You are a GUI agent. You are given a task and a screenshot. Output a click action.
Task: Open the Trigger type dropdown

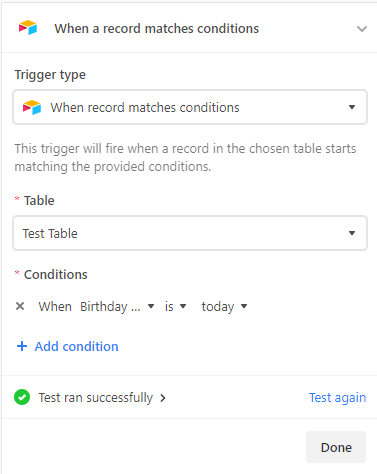(190, 107)
